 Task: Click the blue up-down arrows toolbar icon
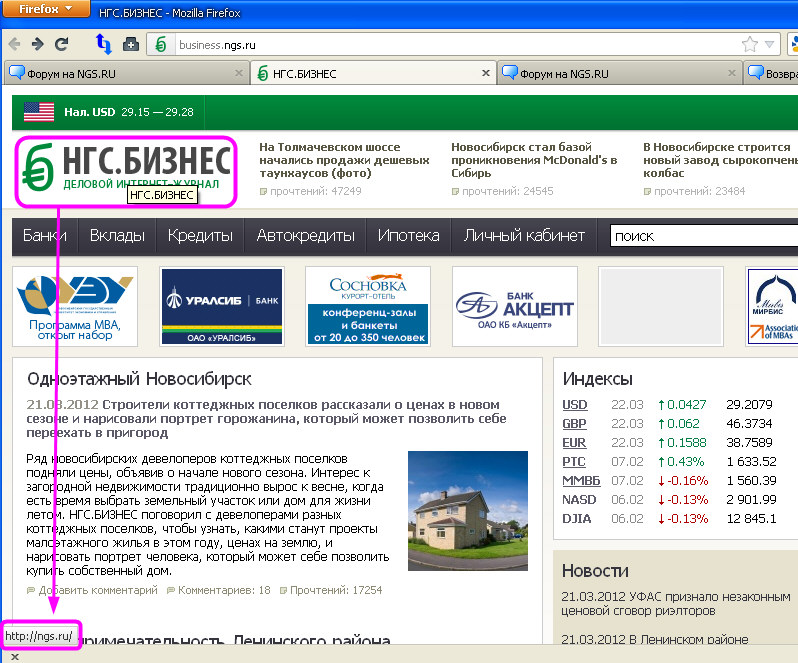click(x=103, y=44)
